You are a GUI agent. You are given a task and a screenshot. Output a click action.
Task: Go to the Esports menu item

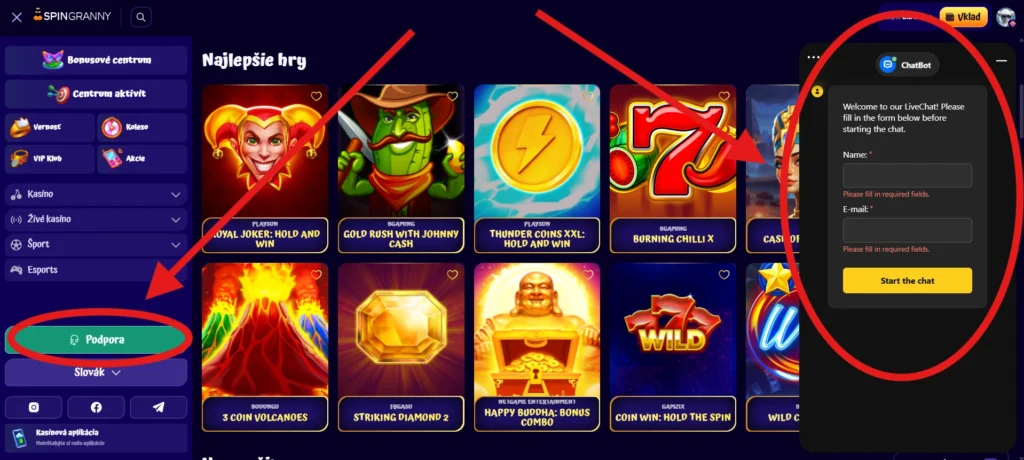point(96,269)
